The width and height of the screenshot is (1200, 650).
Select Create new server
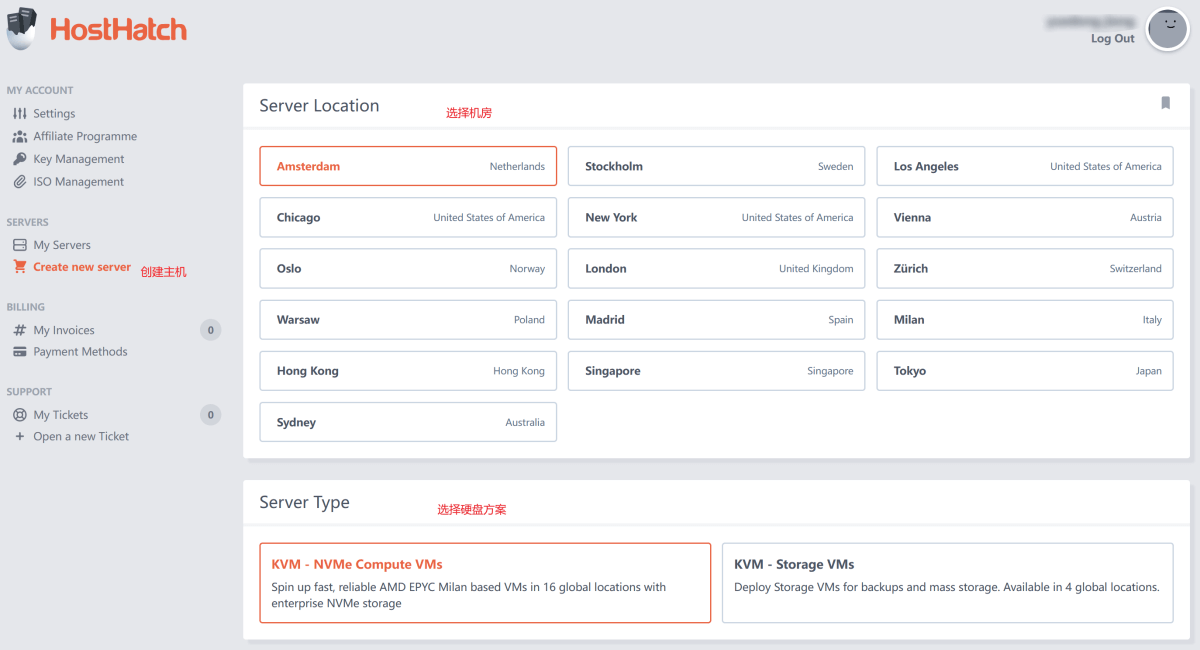82,267
